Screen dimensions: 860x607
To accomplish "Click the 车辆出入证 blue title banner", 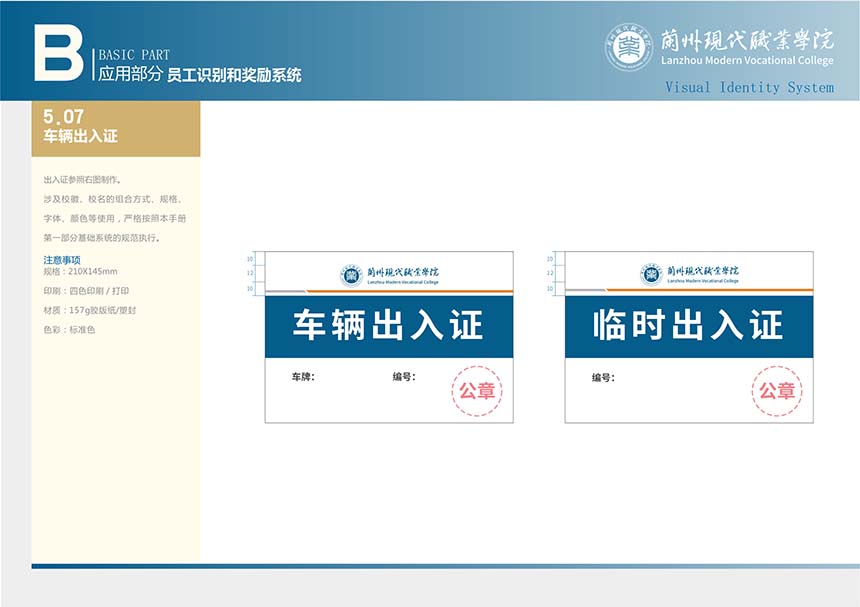I will pos(388,326).
